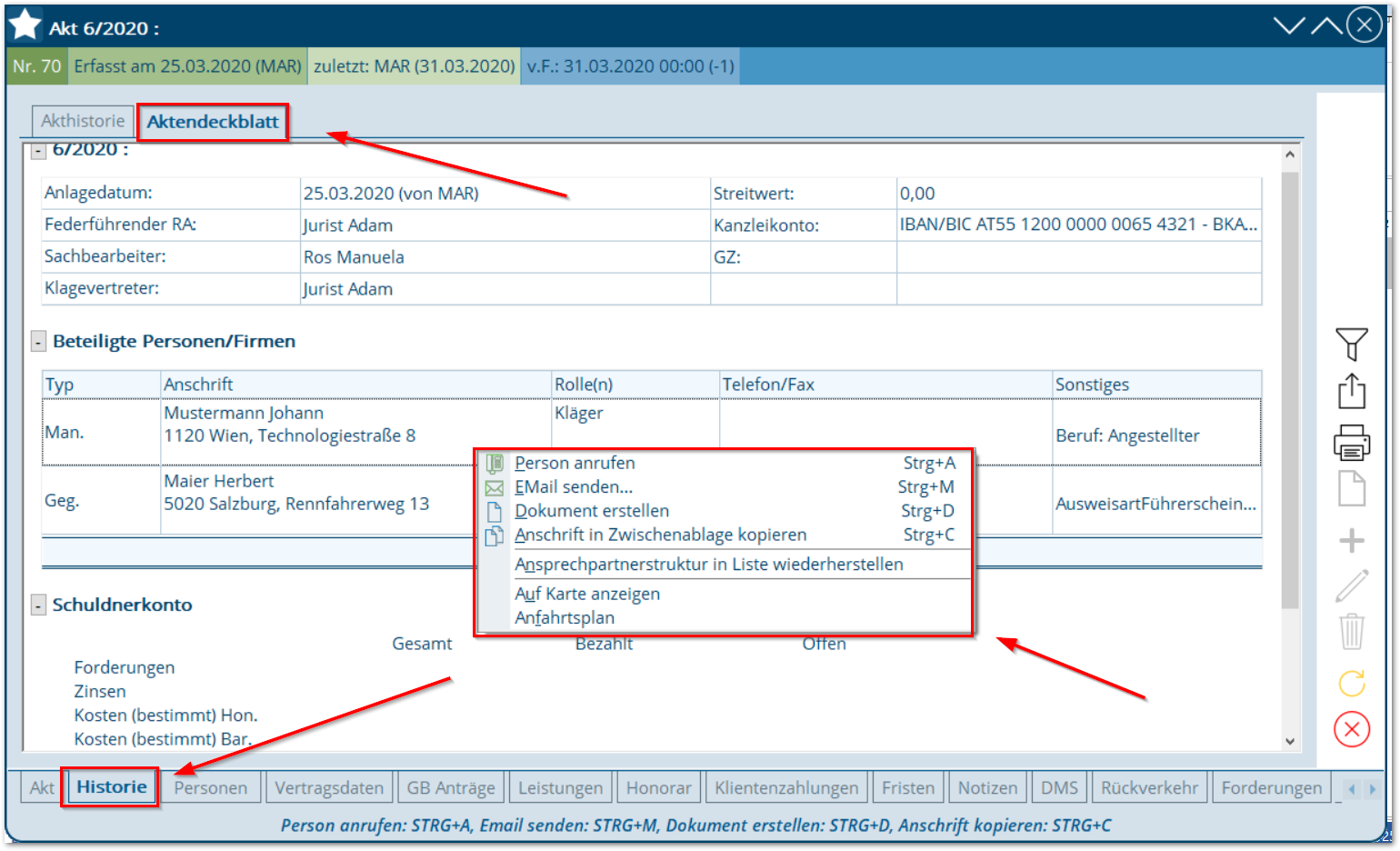This screenshot has height=851, width=1400.
Task: Click the Anschrift column header
Action: pos(355,385)
